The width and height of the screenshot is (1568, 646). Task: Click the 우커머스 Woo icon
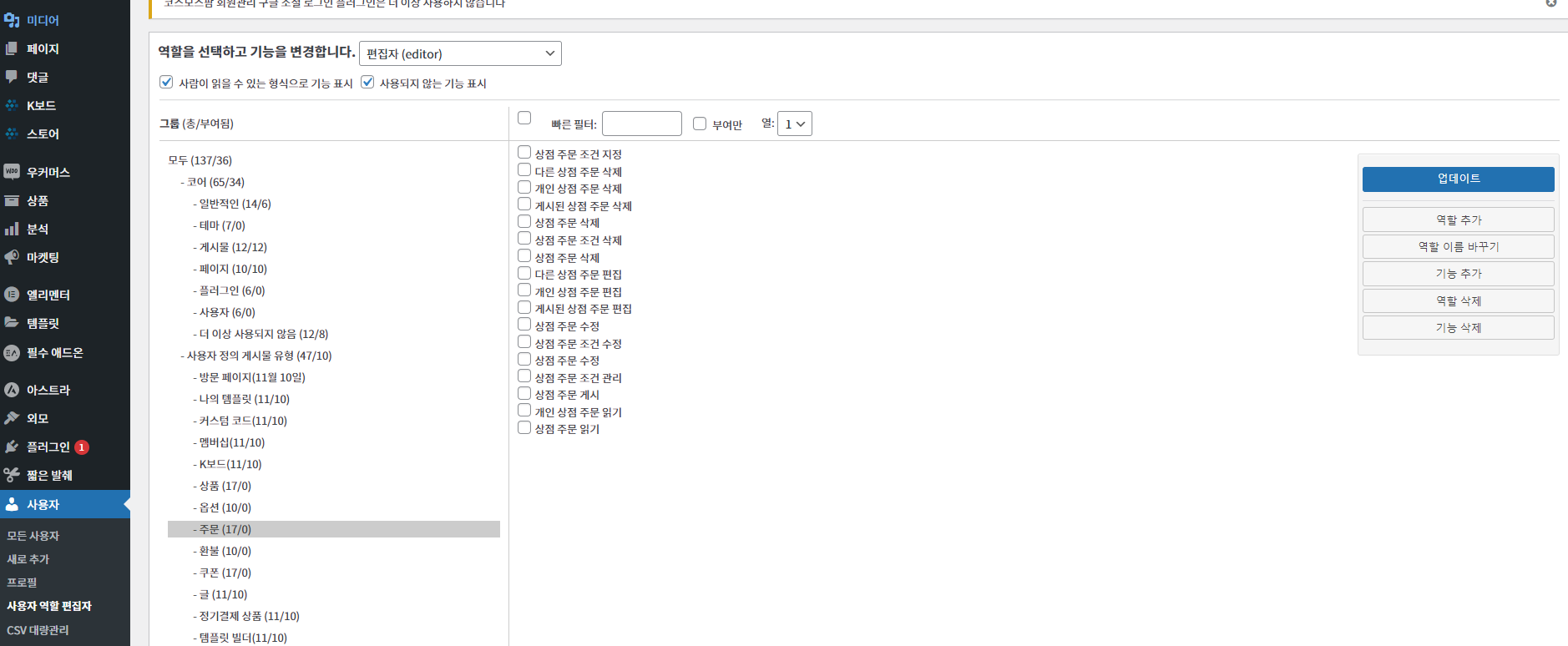(x=12, y=172)
